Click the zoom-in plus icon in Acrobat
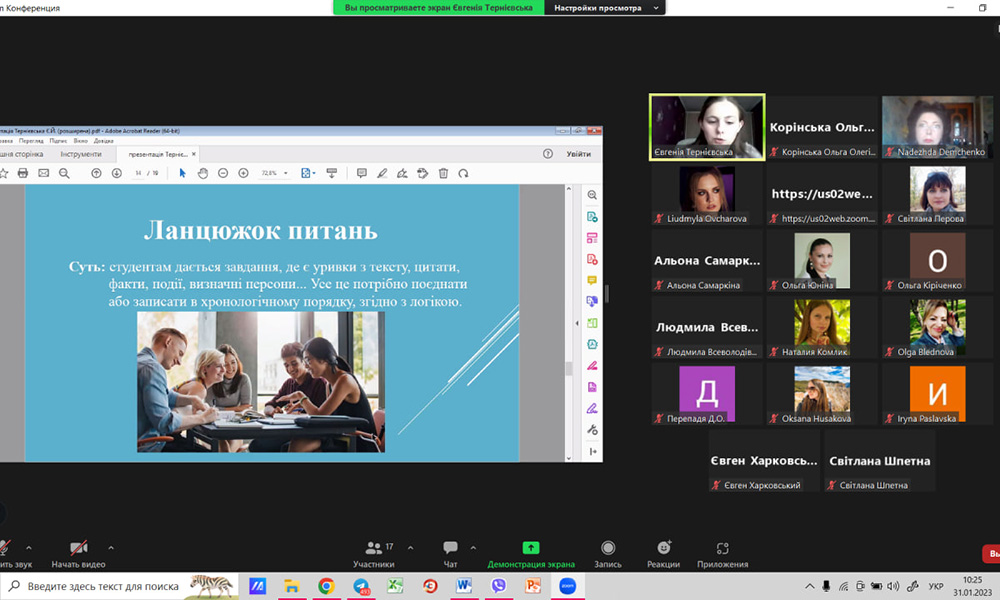1000x600 pixels. pos(243,173)
